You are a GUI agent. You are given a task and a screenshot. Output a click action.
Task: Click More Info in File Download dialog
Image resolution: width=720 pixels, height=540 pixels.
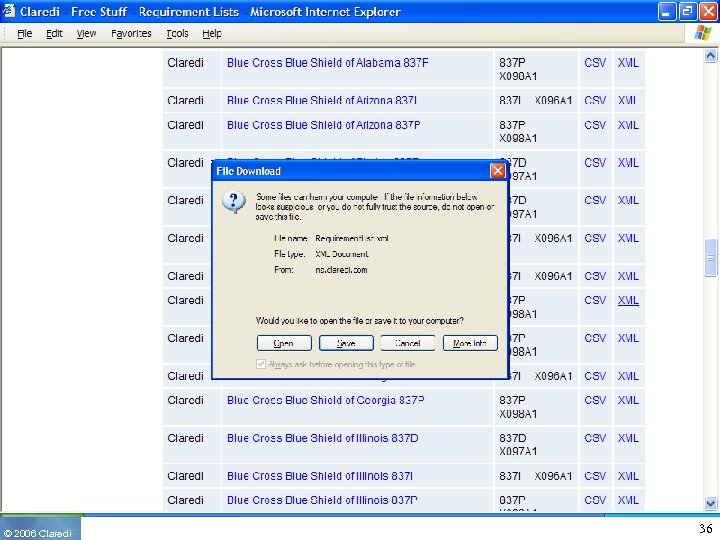coord(470,343)
